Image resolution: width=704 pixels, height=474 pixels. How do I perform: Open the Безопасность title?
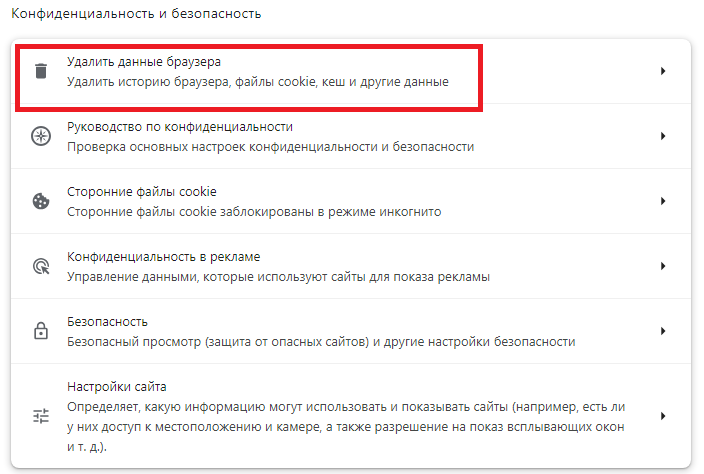pos(107,322)
